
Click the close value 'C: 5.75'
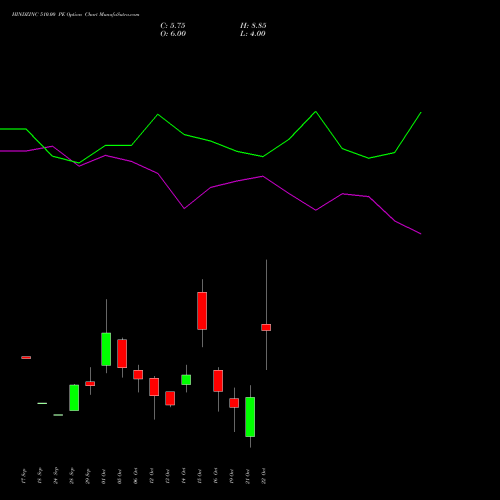tap(173, 26)
